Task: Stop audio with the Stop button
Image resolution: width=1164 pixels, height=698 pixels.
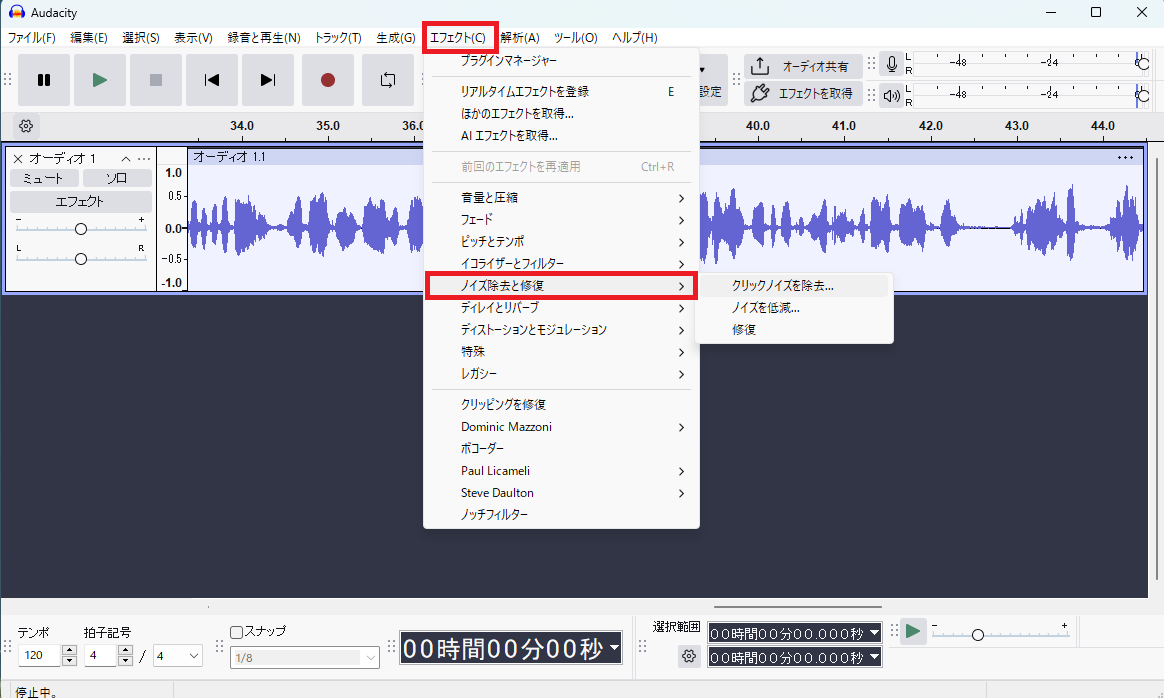Action: pyautogui.click(x=156, y=80)
